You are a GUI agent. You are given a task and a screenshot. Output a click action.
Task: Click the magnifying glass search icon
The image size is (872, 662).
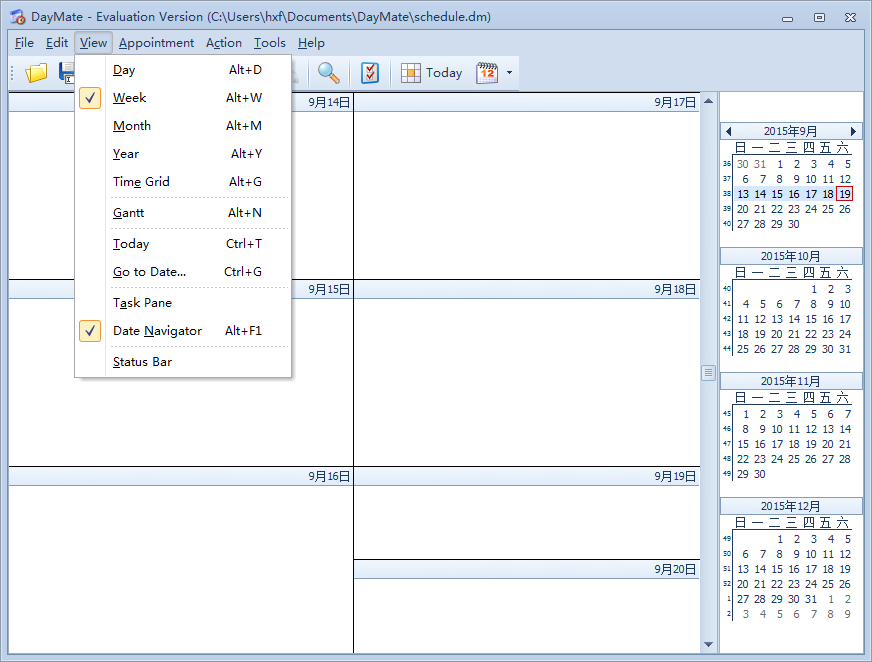[x=328, y=72]
